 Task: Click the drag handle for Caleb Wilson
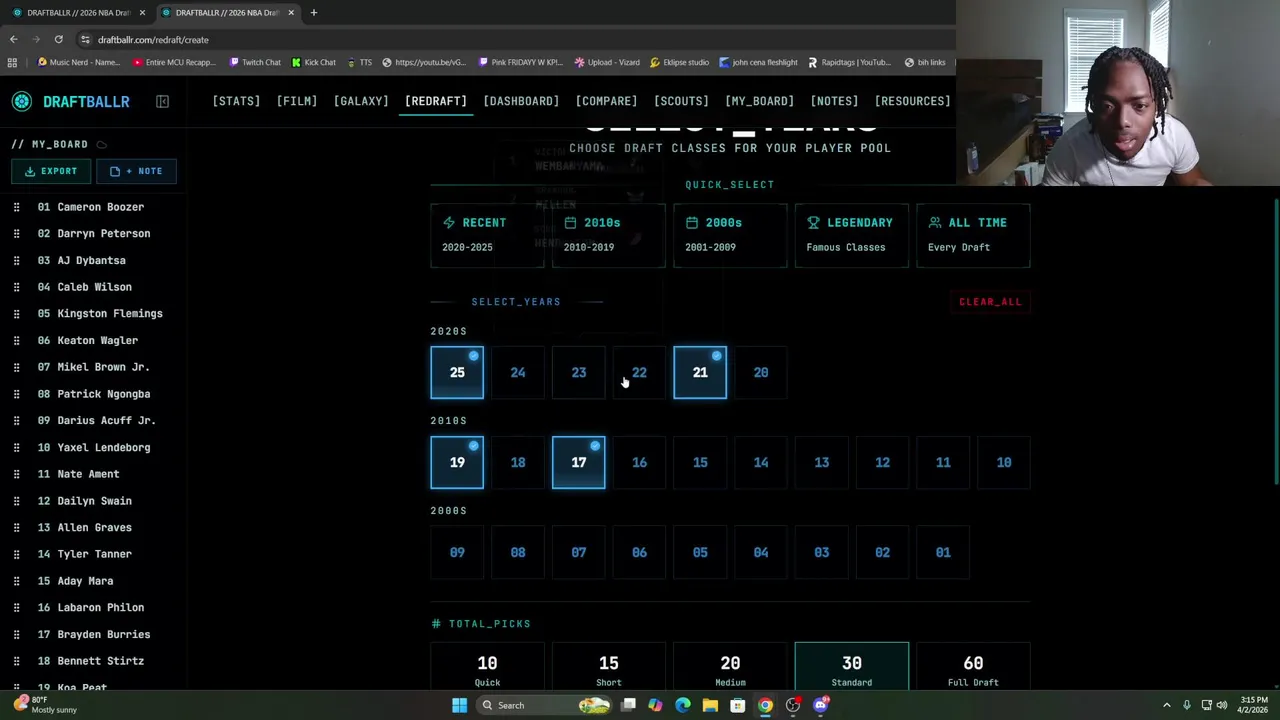coord(16,287)
